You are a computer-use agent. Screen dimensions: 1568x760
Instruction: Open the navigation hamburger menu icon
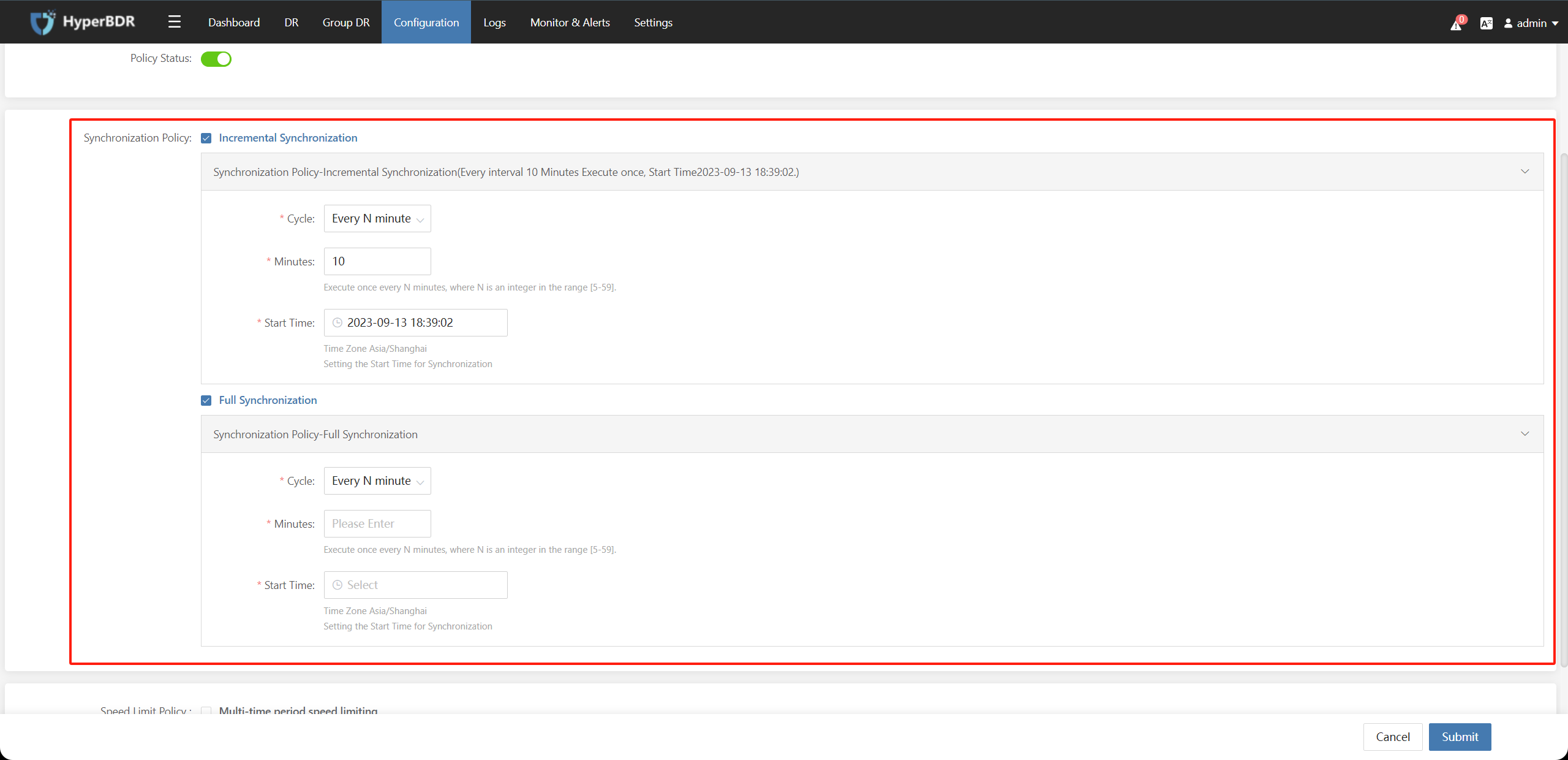[x=175, y=22]
